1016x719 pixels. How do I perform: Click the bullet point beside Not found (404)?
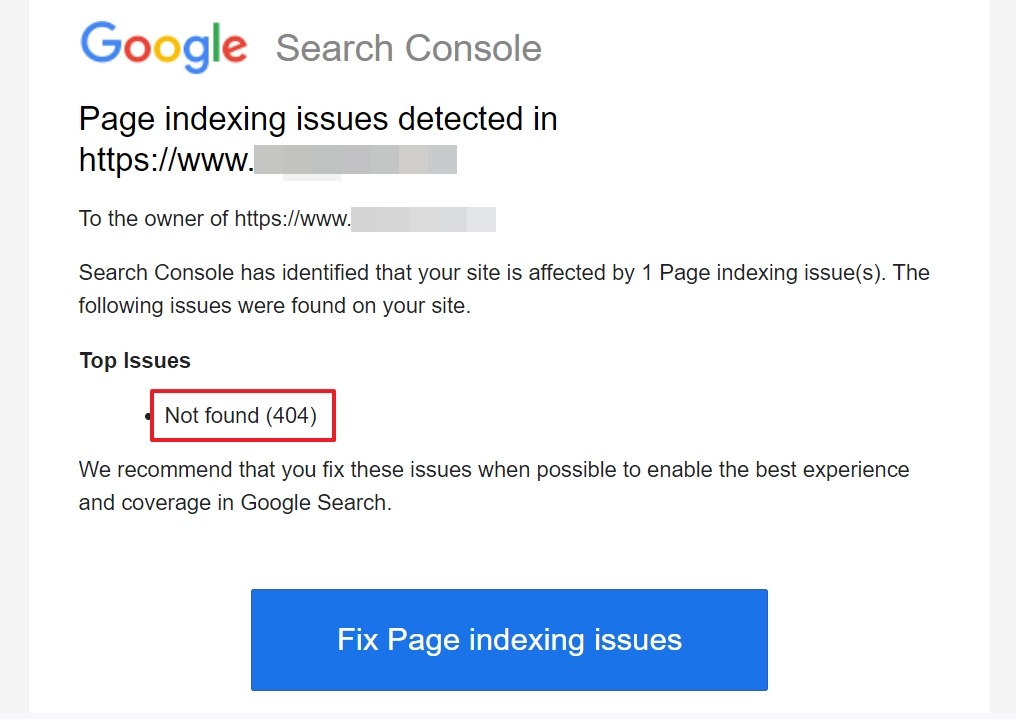[147, 417]
